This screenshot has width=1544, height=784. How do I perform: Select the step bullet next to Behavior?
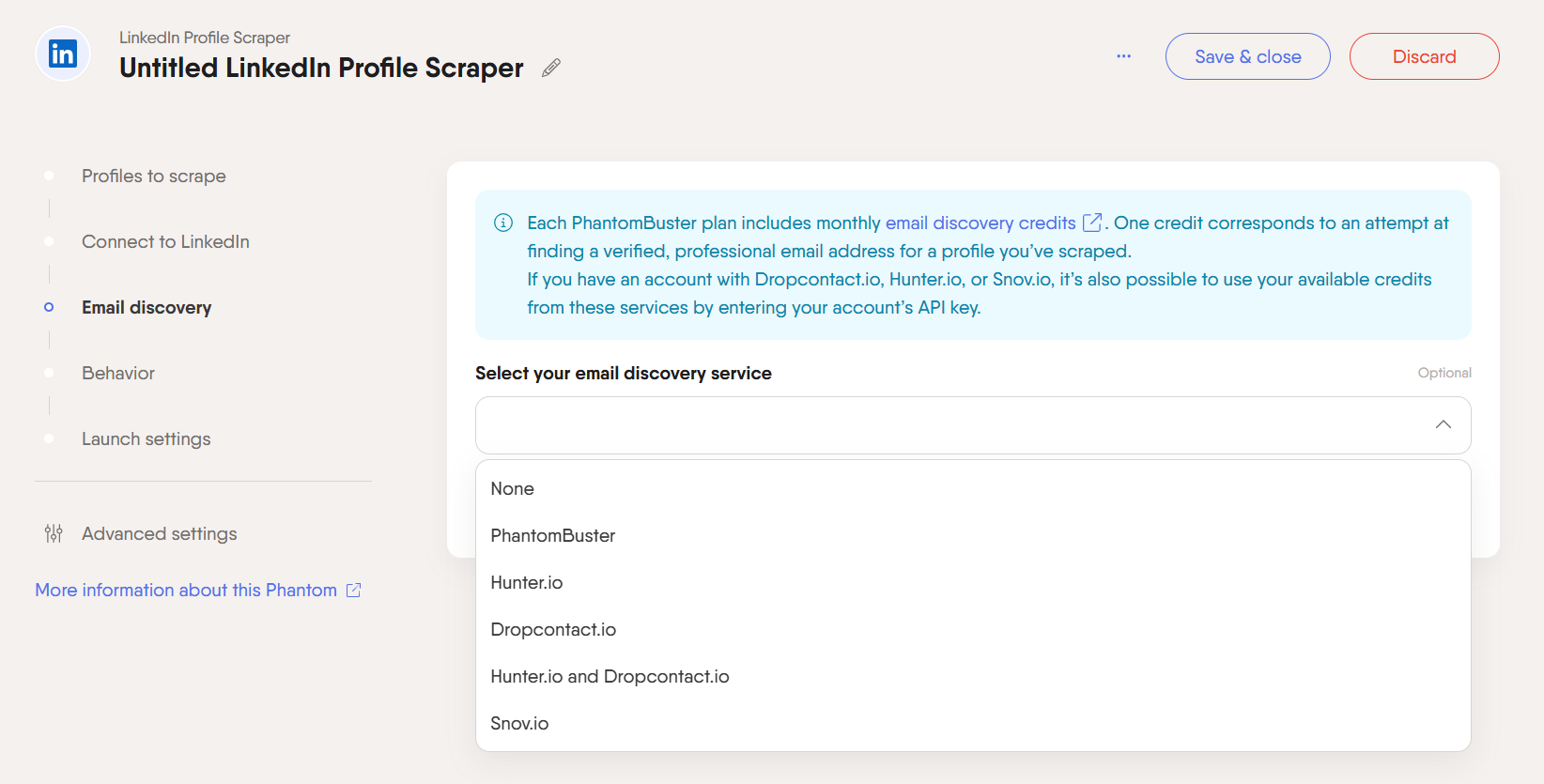pos(48,373)
